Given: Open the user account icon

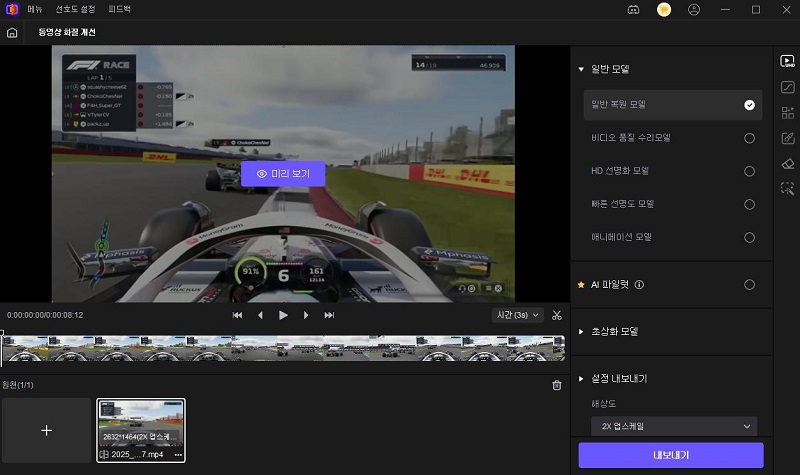Looking at the screenshot, I should point(694,9).
